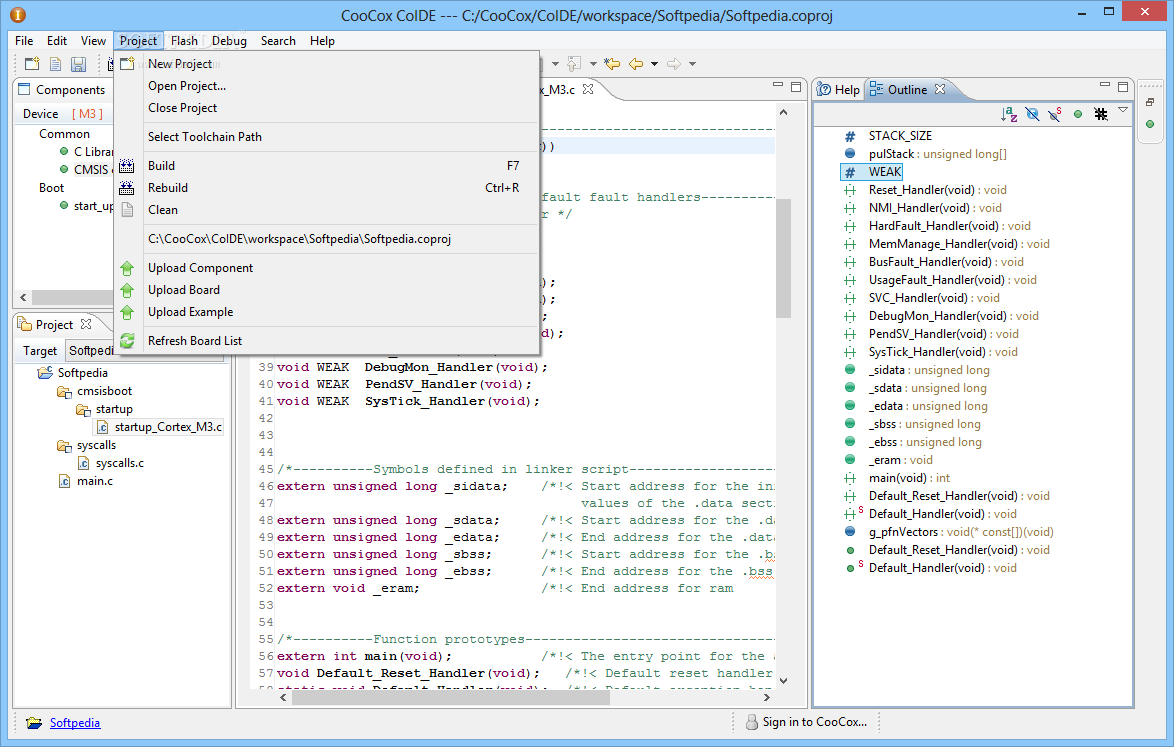This screenshot has height=747, width=1174.
Task: Click the editor horizontal scrollbar thumb
Action: [x=451, y=698]
